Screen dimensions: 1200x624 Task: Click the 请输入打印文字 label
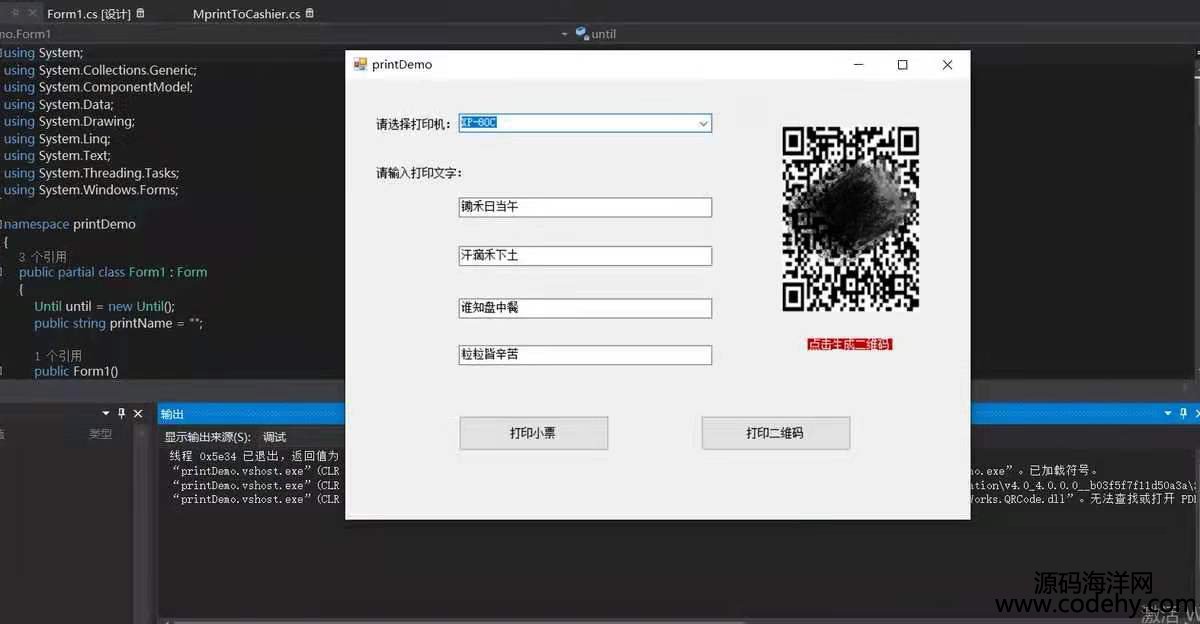pyautogui.click(x=419, y=173)
